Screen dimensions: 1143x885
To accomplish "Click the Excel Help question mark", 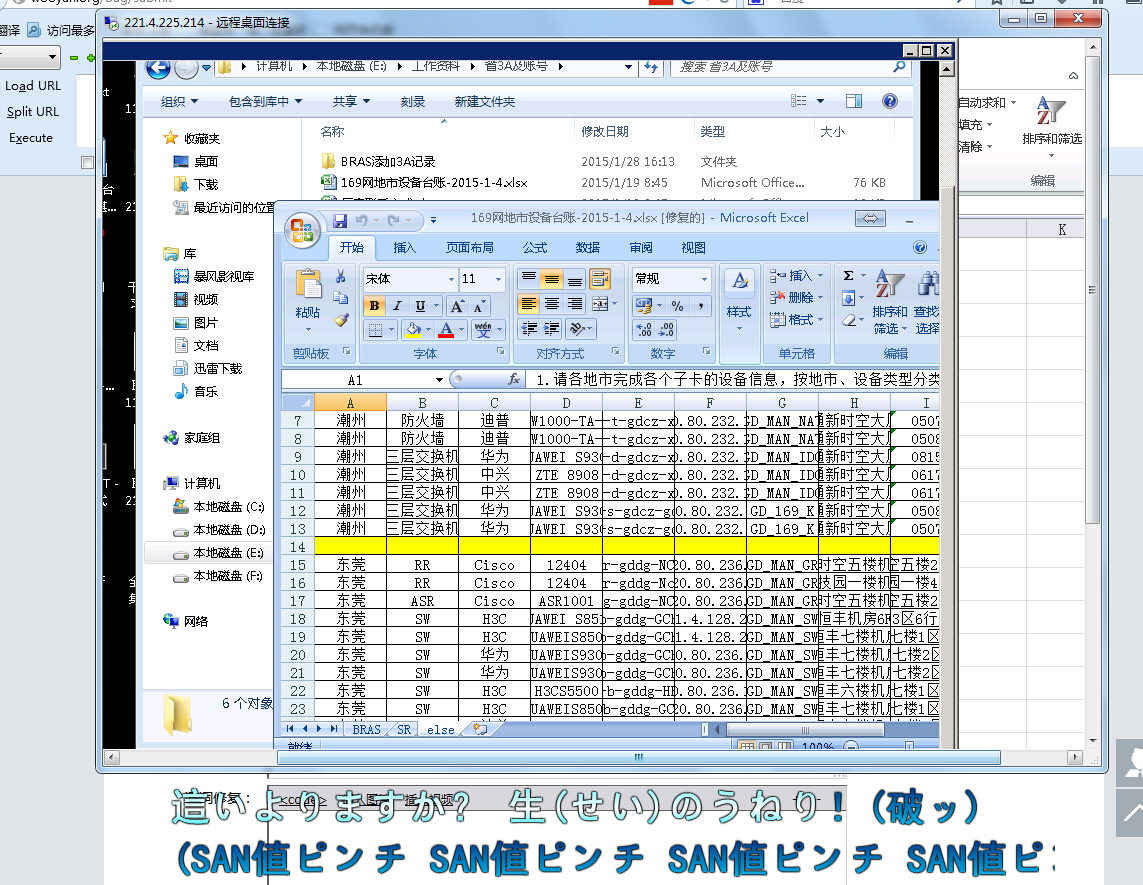I will click(x=920, y=247).
